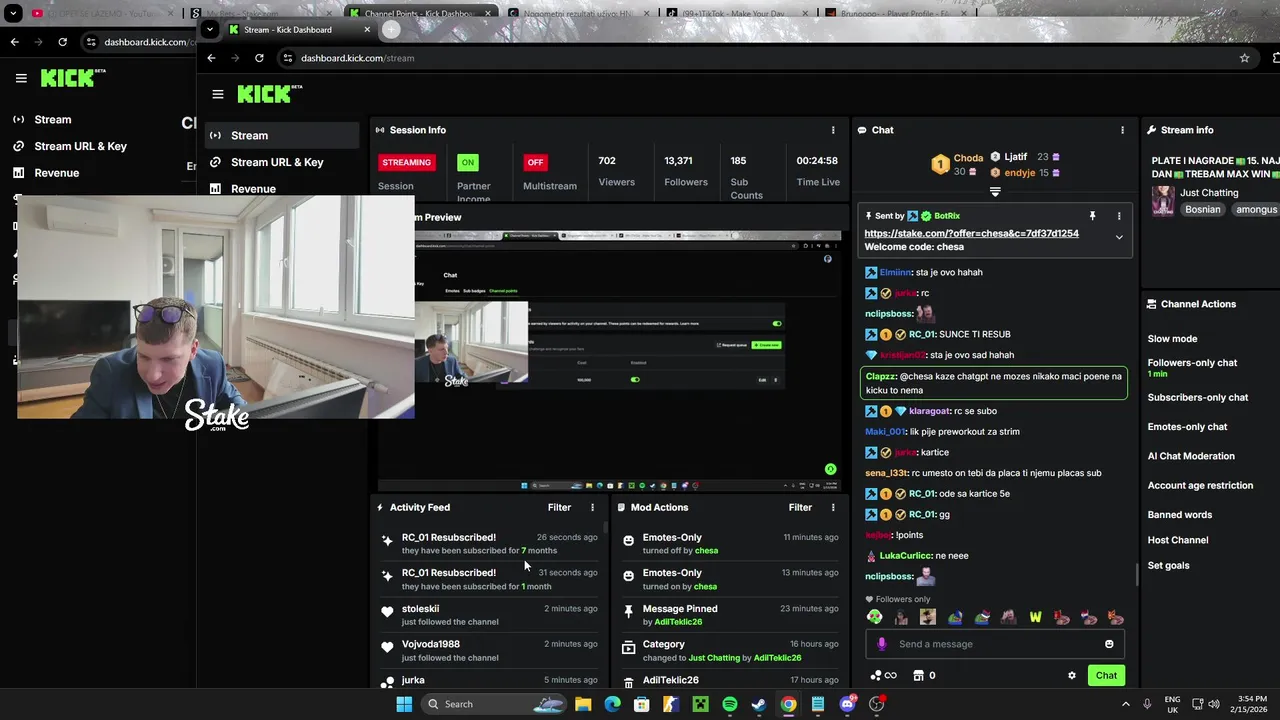This screenshot has height=720, width=1280.
Task: Open the OBS Studio taskbar icon
Action: click(877, 704)
